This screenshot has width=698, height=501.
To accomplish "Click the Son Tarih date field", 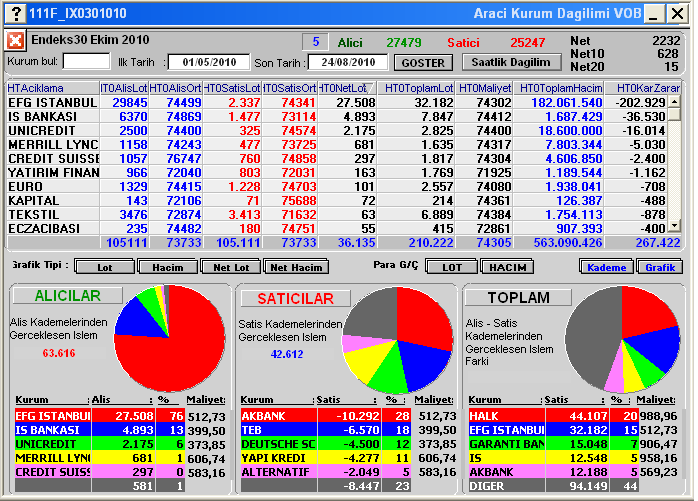I will (347, 62).
